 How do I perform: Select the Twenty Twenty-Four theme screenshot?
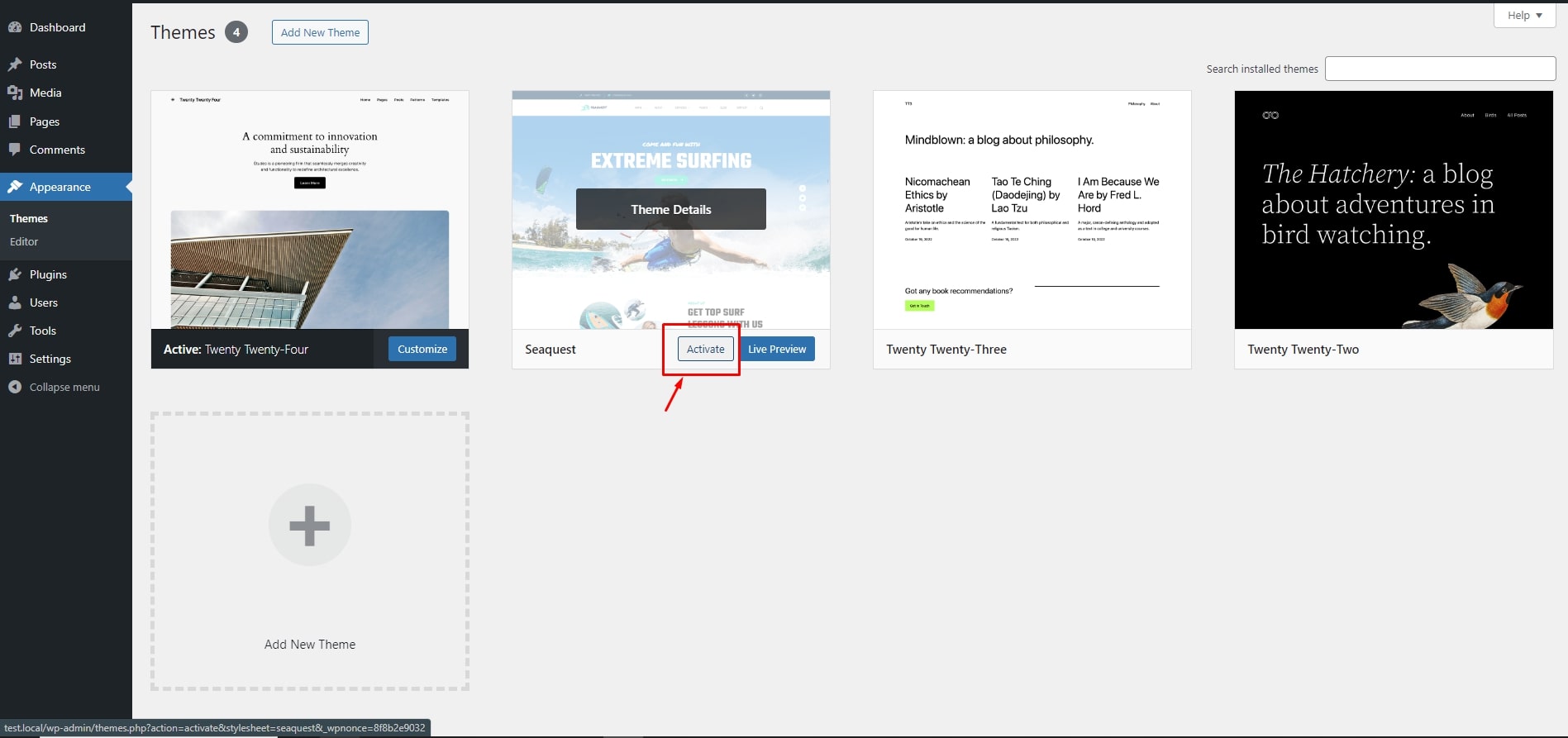pos(310,210)
